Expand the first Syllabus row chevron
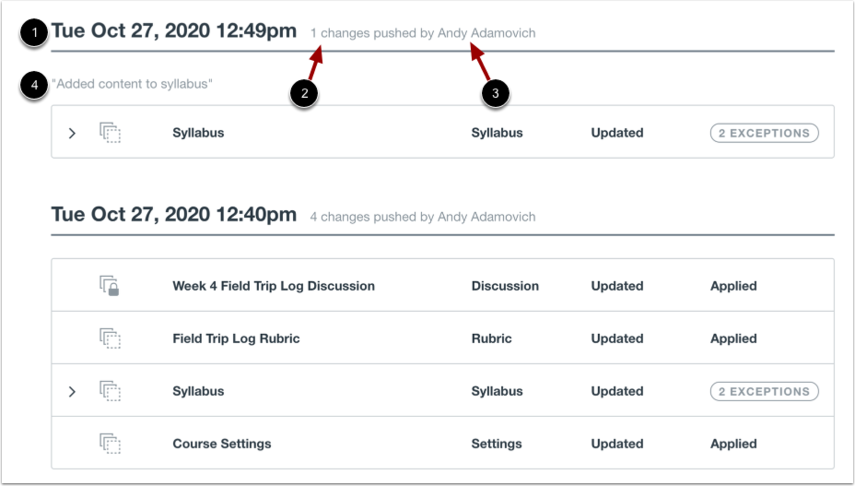 coord(72,133)
